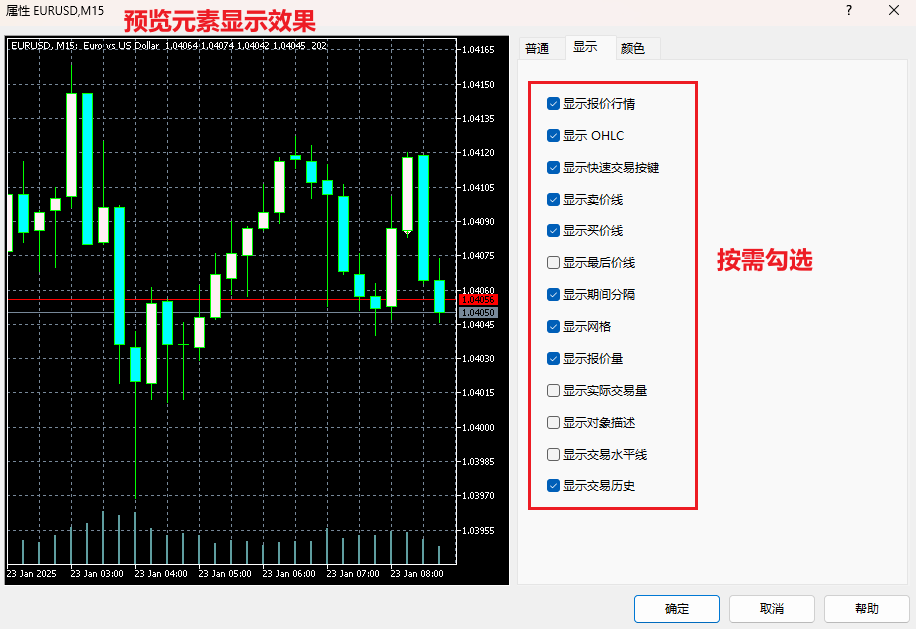This screenshot has height=629, width=916.
Task: Open the 颜色 tab
Action: pyautogui.click(x=633, y=48)
